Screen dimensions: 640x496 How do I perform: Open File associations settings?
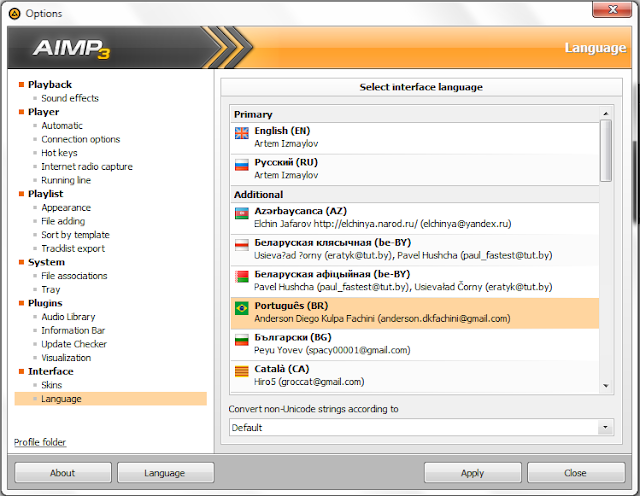pyautogui.click(x=74, y=276)
